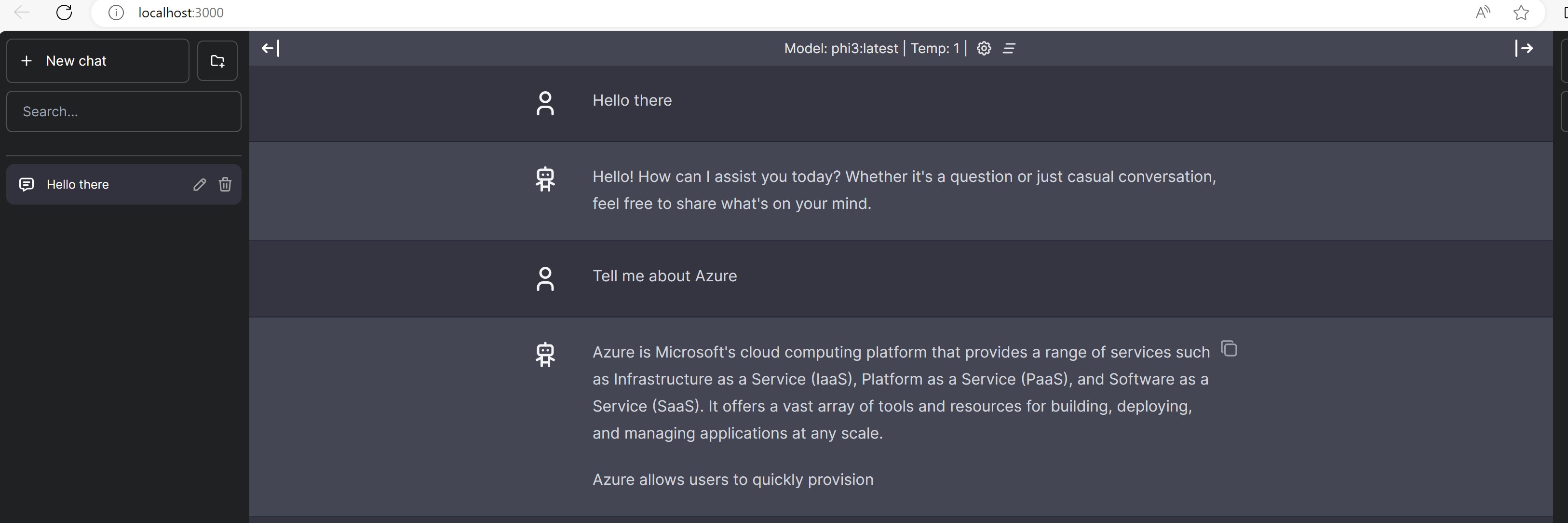Open the browser read aloud option
This screenshot has width=1568, height=523.
1483,12
